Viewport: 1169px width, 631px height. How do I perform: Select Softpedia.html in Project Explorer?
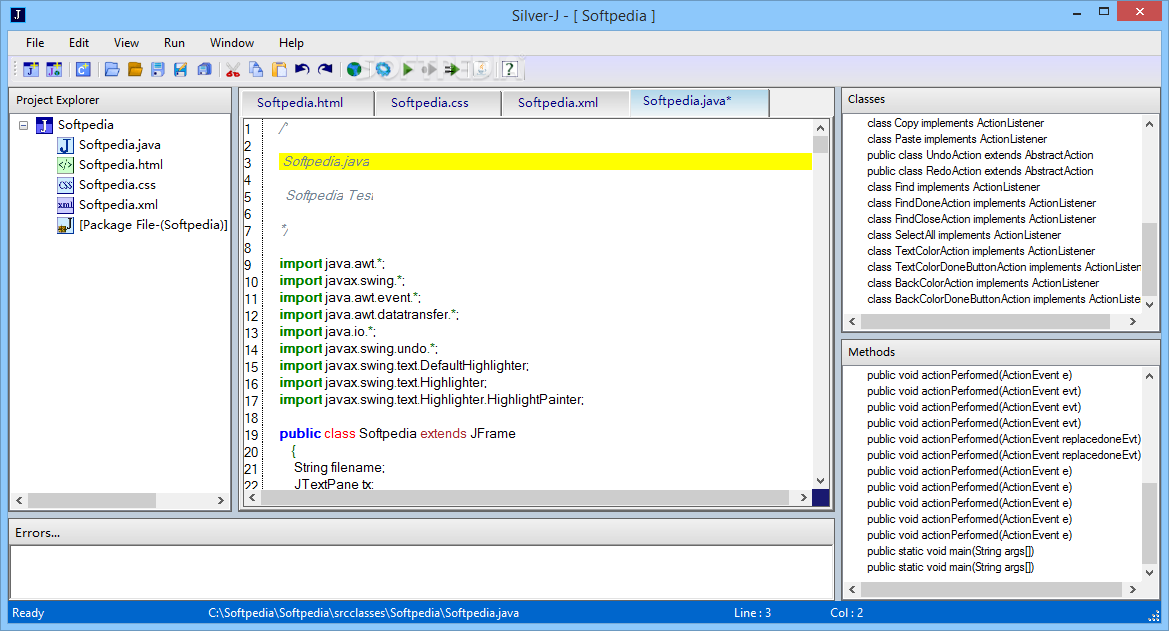[121, 165]
